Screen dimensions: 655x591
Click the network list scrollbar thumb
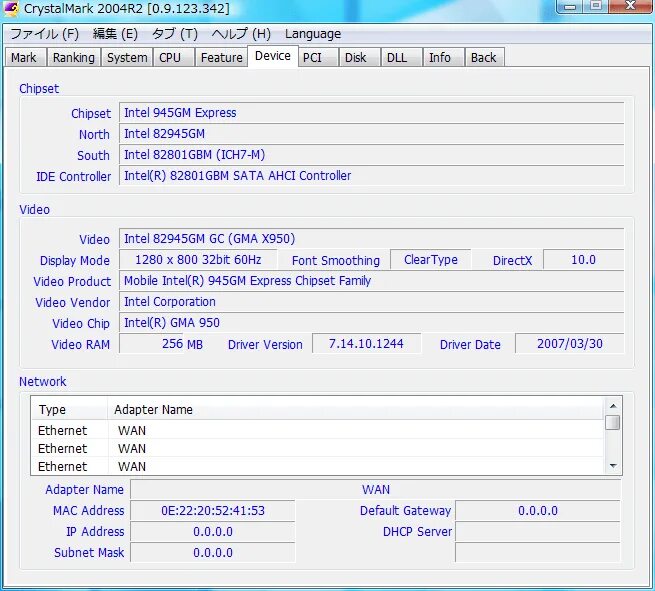click(x=613, y=422)
